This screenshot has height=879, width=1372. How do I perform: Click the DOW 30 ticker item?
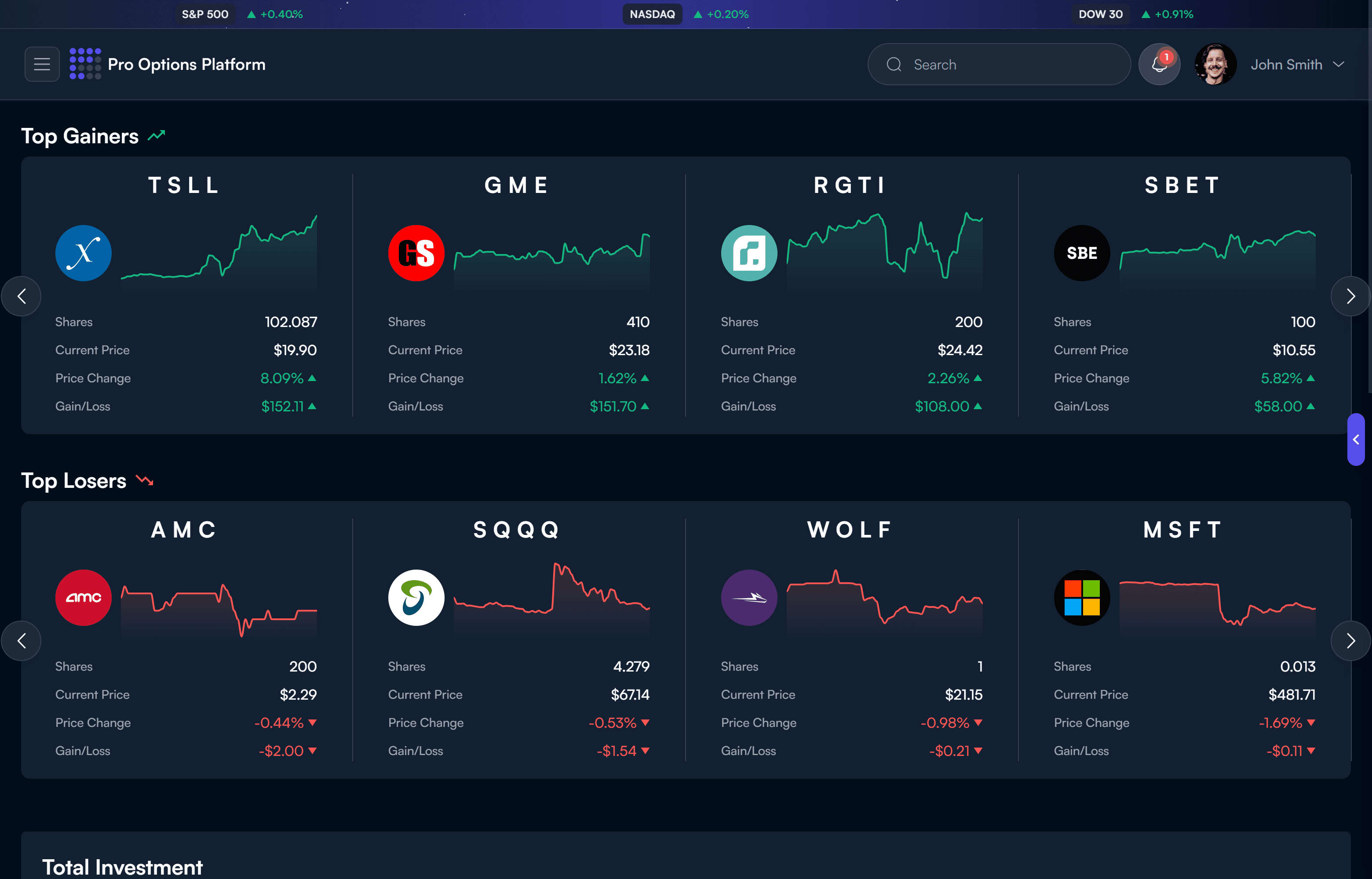[x=1101, y=14]
